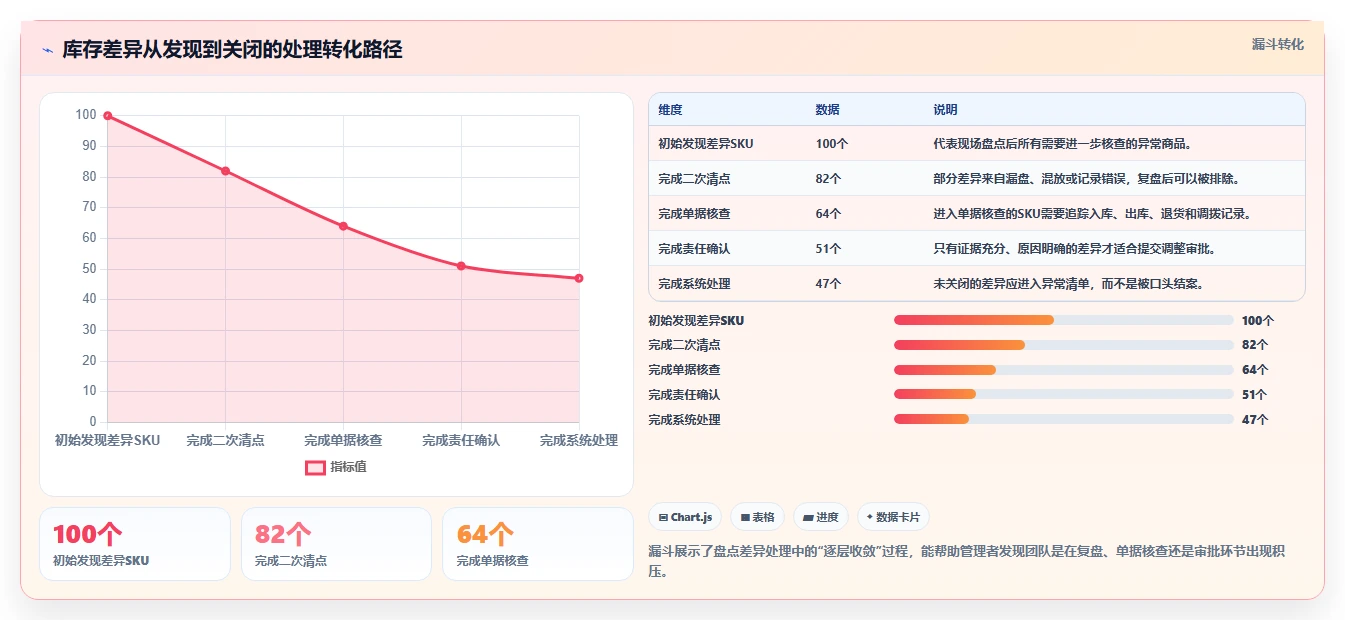This screenshot has width=1345, height=620.
Task: Click the chart point at 完成系统处理
Action: coord(579,278)
